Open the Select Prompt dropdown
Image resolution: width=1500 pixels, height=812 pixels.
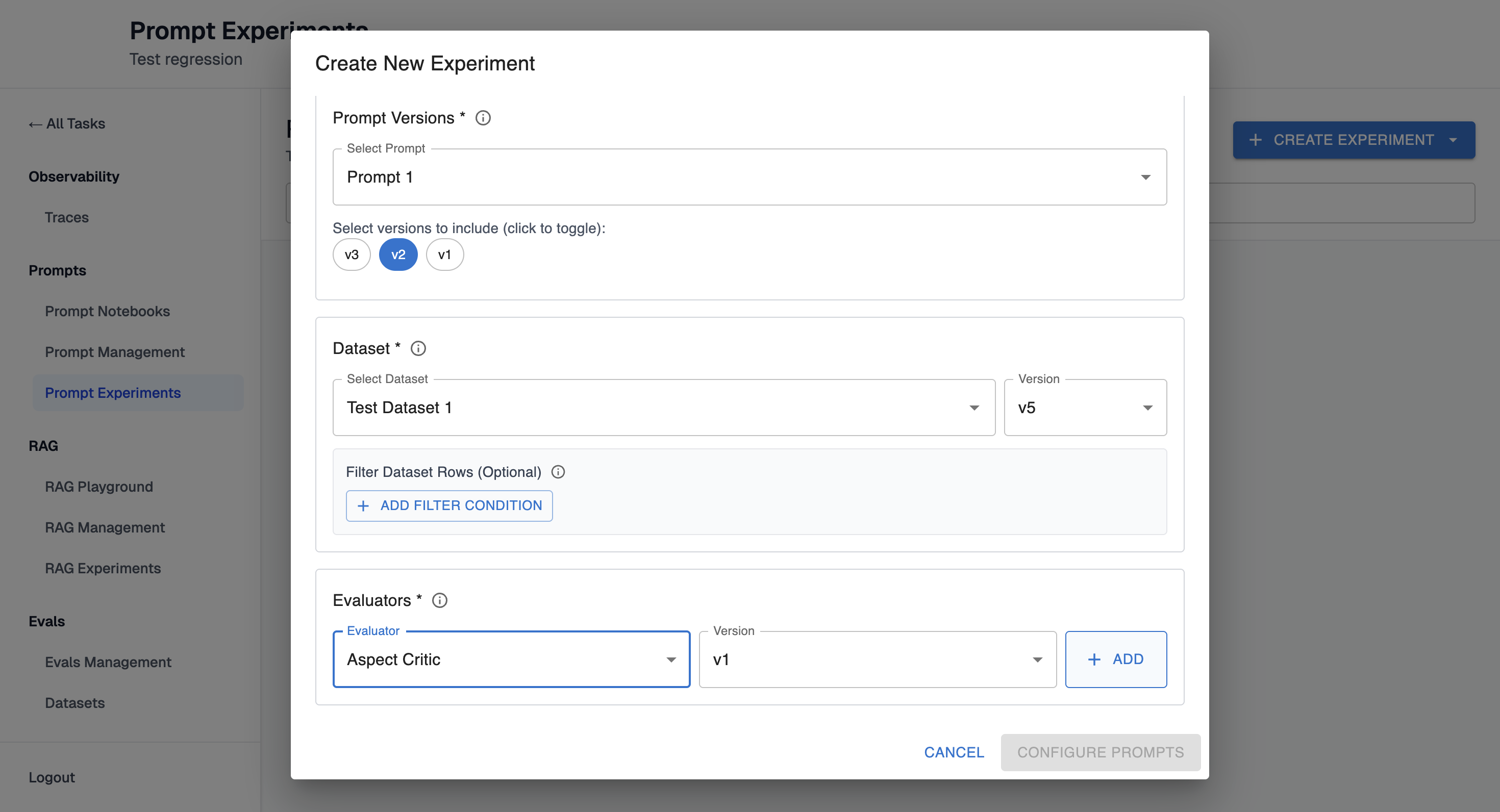coord(749,177)
